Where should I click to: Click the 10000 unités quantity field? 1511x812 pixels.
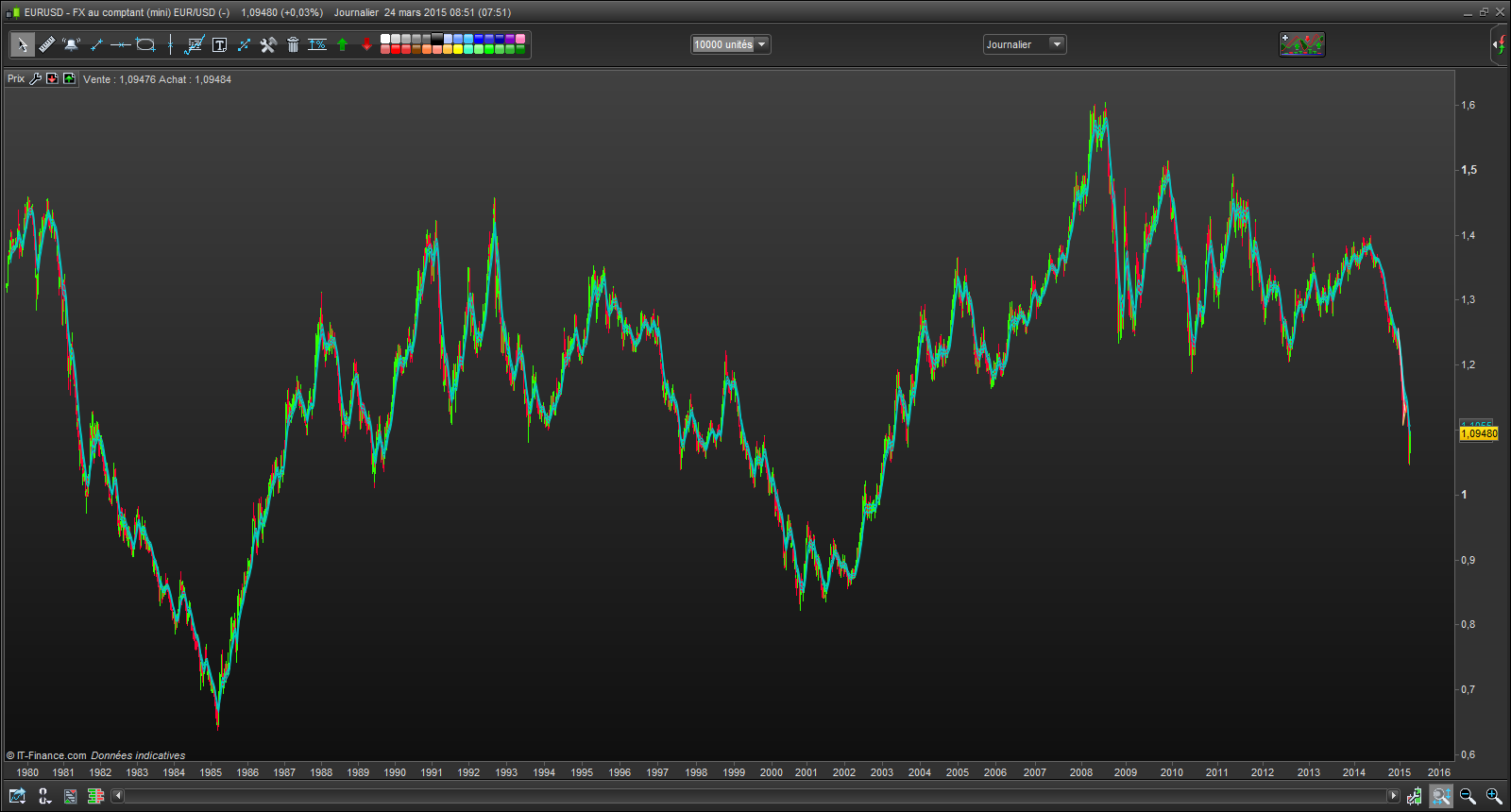click(x=722, y=44)
